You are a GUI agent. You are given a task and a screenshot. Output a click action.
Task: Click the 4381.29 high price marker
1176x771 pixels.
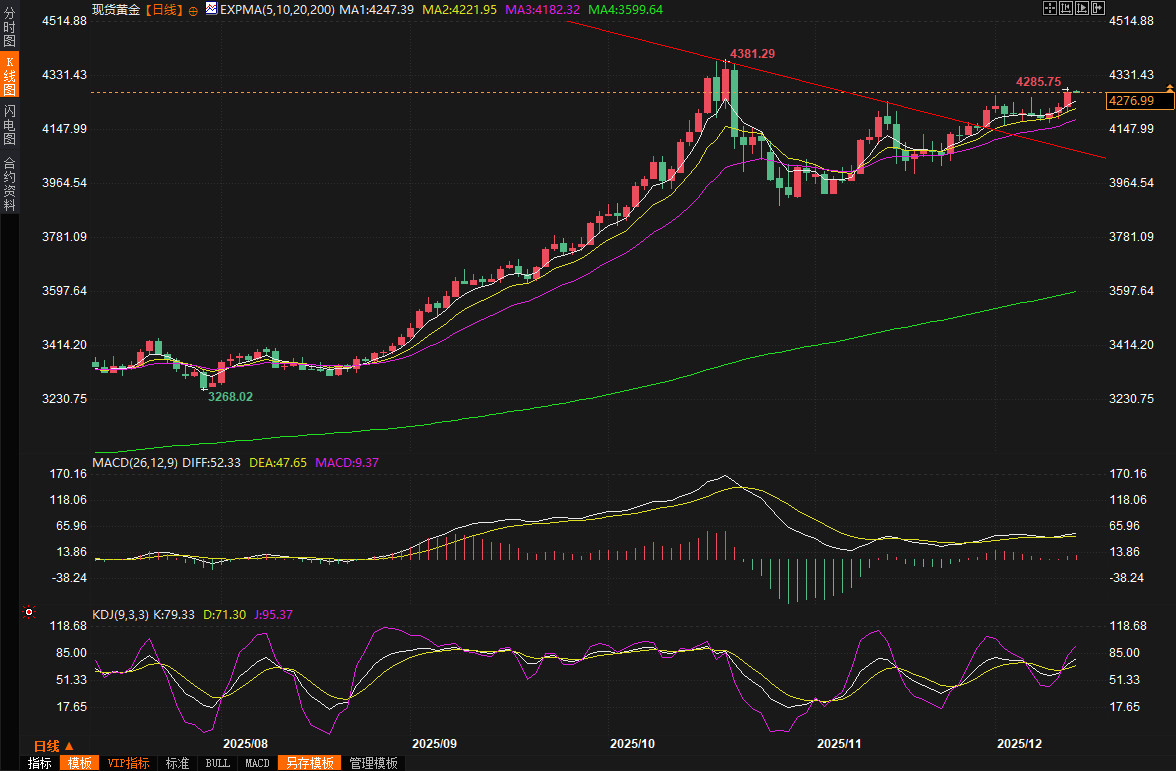[752, 53]
